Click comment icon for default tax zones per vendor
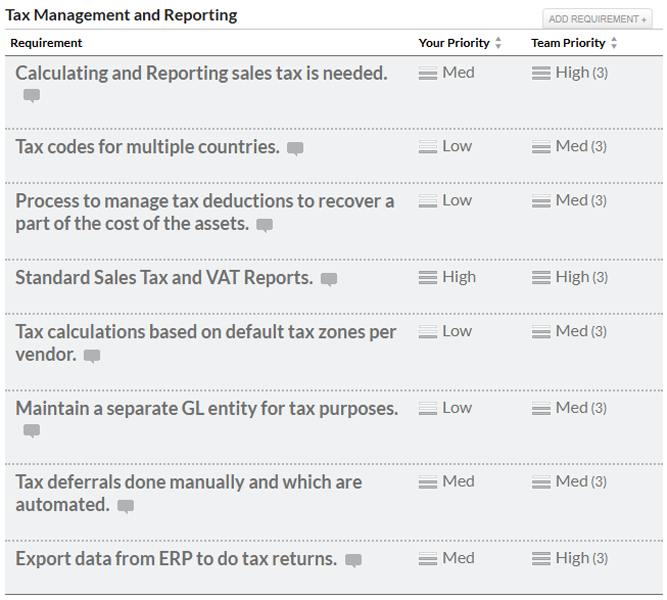Image resolution: width=667 pixels, height=600 pixels. coord(92,356)
